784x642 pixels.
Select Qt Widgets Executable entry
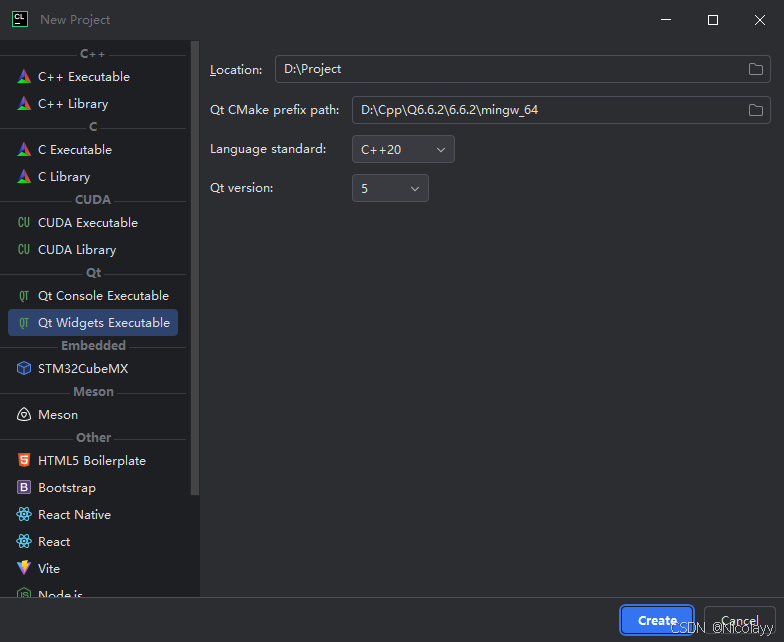pyautogui.click(x=93, y=322)
